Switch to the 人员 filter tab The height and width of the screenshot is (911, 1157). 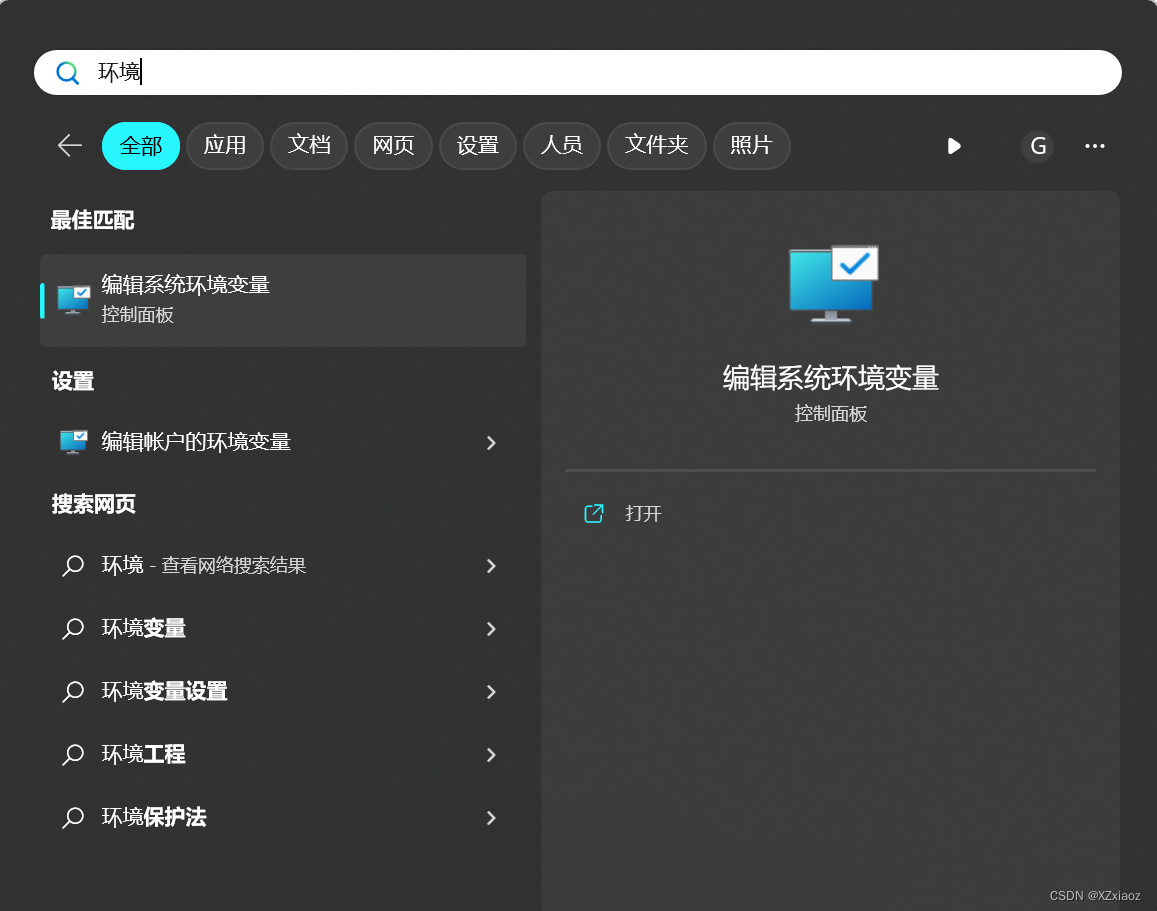562,145
